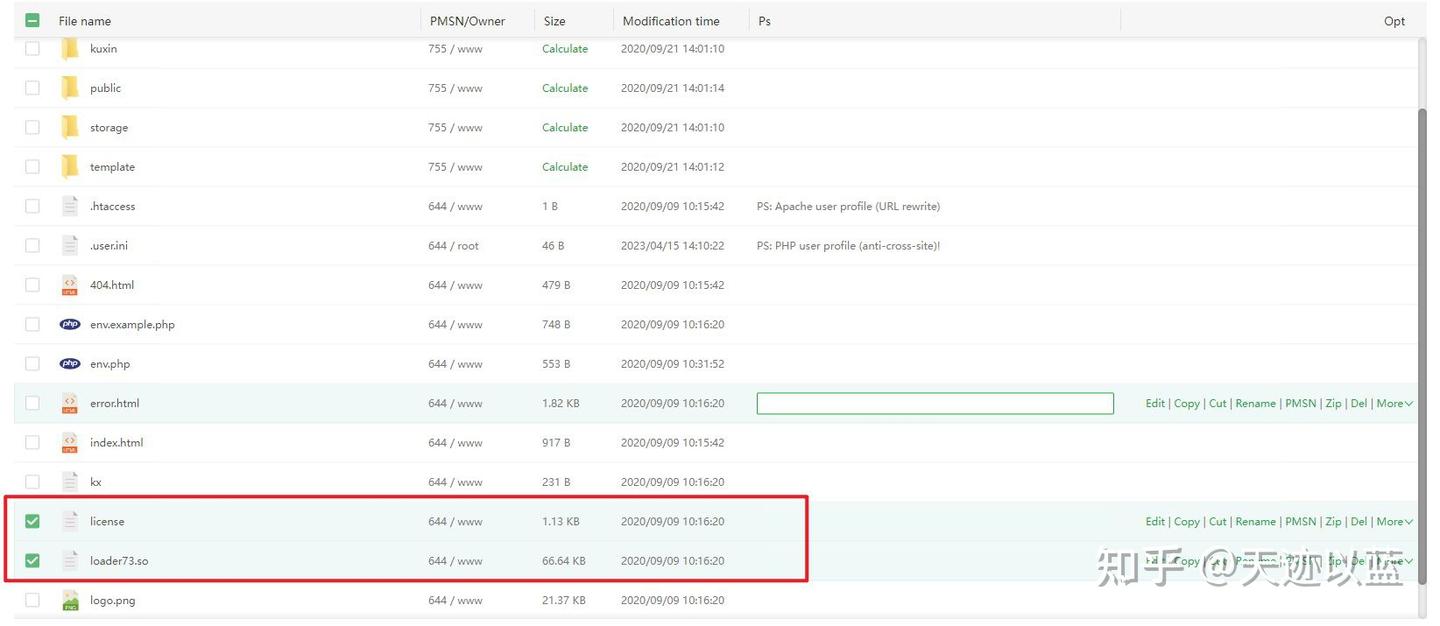Click Calculate for the public folder size

pyautogui.click(x=564, y=87)
